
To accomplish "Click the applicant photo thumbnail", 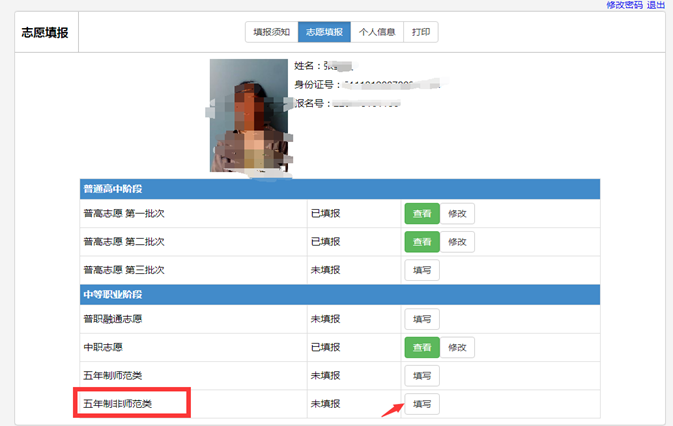I will pos(248,115).
